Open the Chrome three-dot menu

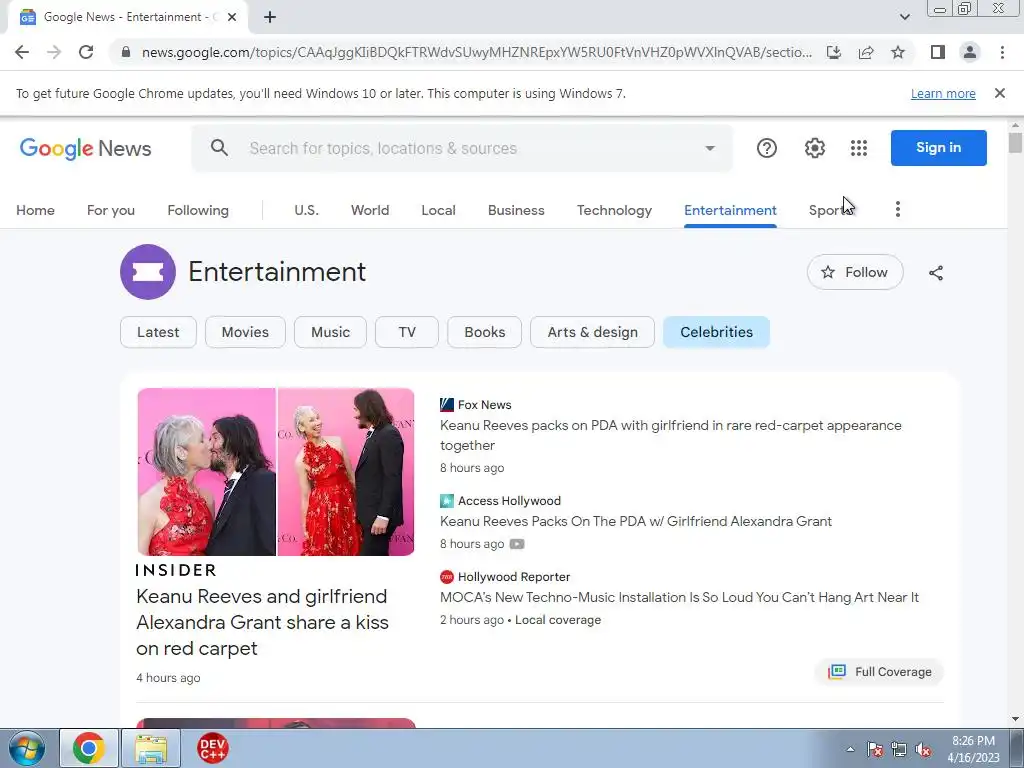(1002, 52)
